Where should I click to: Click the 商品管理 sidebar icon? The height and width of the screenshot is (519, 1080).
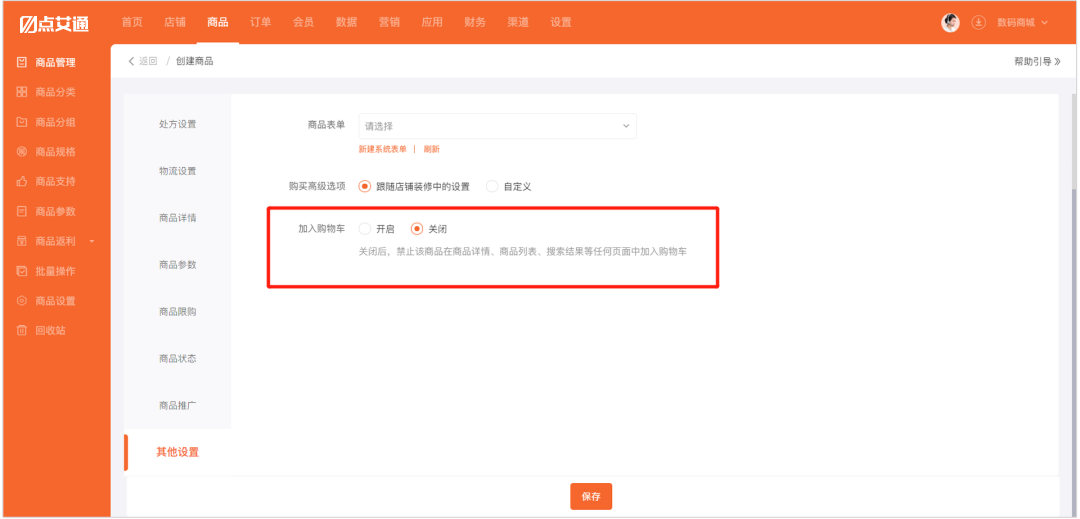(x=21, y=63)
